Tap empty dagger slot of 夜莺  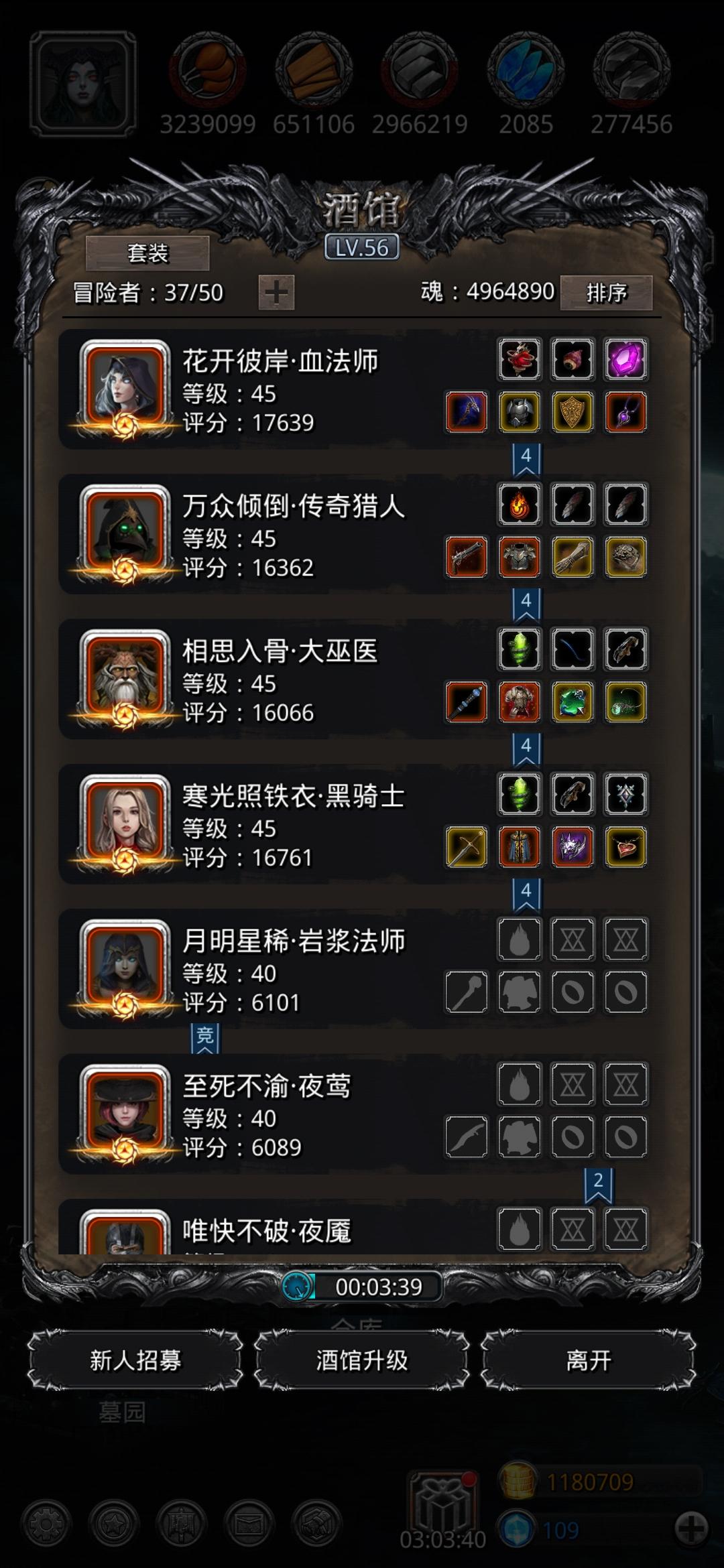(467, 1136)
